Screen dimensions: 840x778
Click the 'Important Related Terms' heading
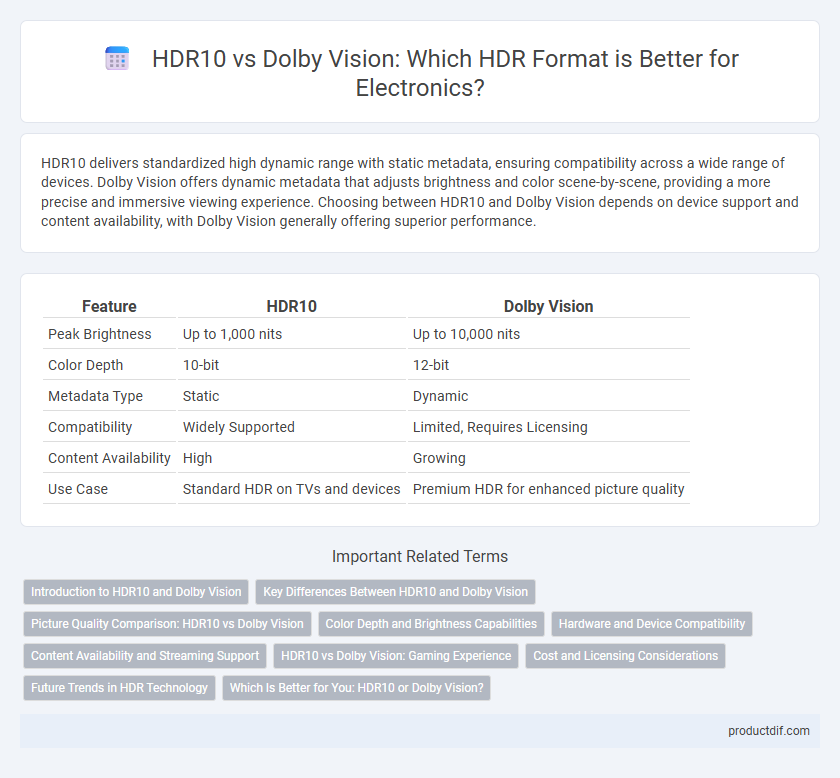tap(420, 556)
